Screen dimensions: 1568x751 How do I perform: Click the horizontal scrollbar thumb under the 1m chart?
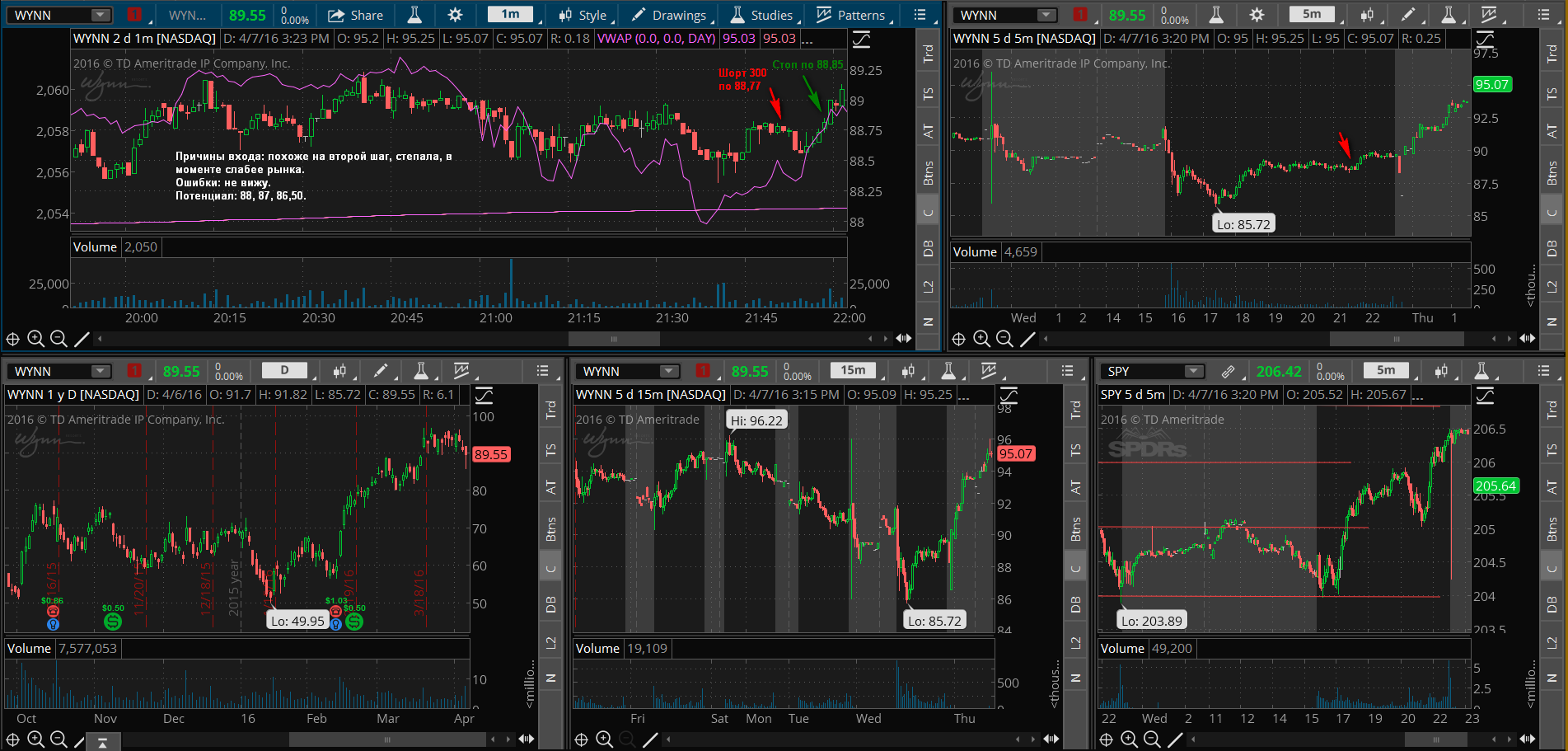(x=614, y=339)
